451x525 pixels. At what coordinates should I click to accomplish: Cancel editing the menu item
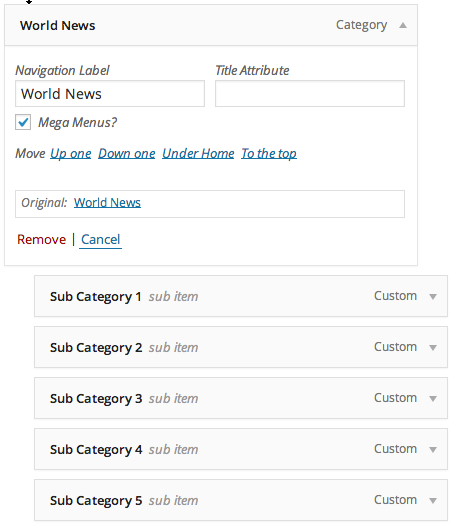point(100,239)
